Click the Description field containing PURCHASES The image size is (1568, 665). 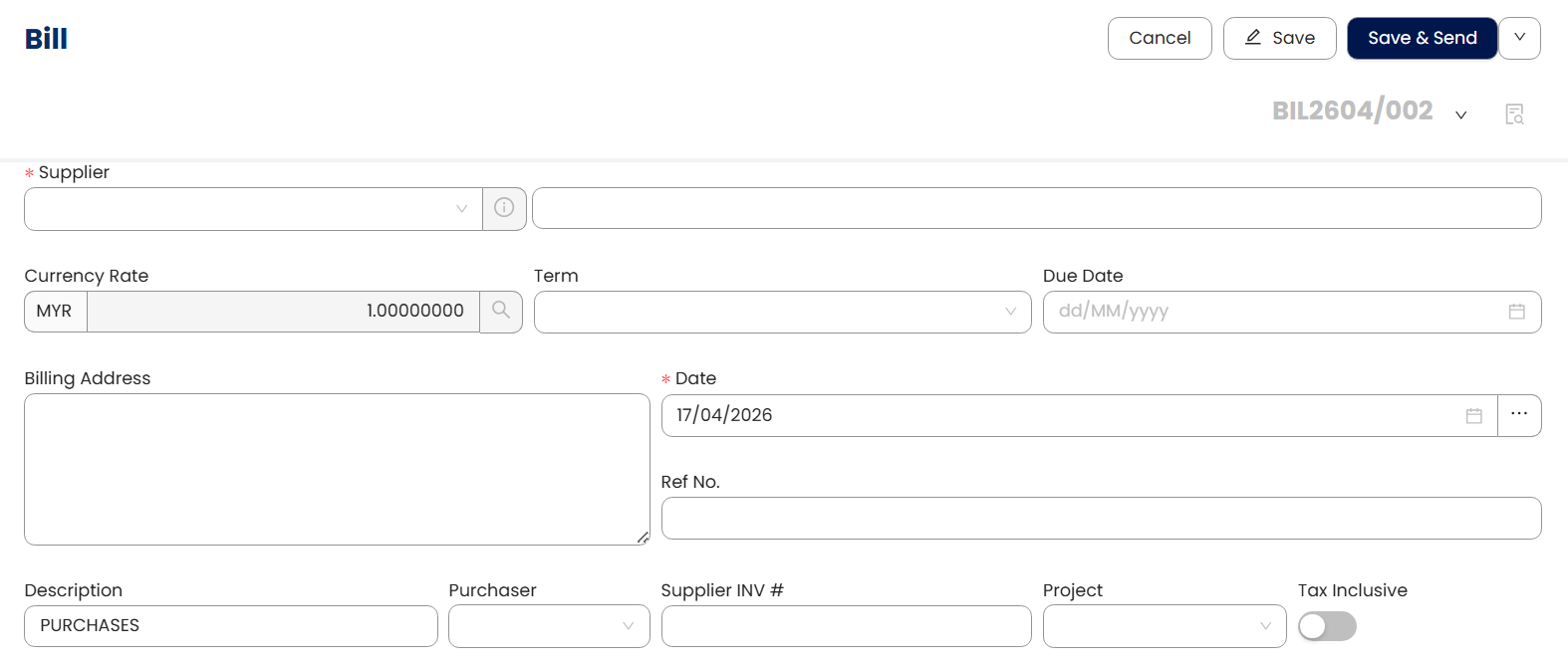click(x=230, y=626)
